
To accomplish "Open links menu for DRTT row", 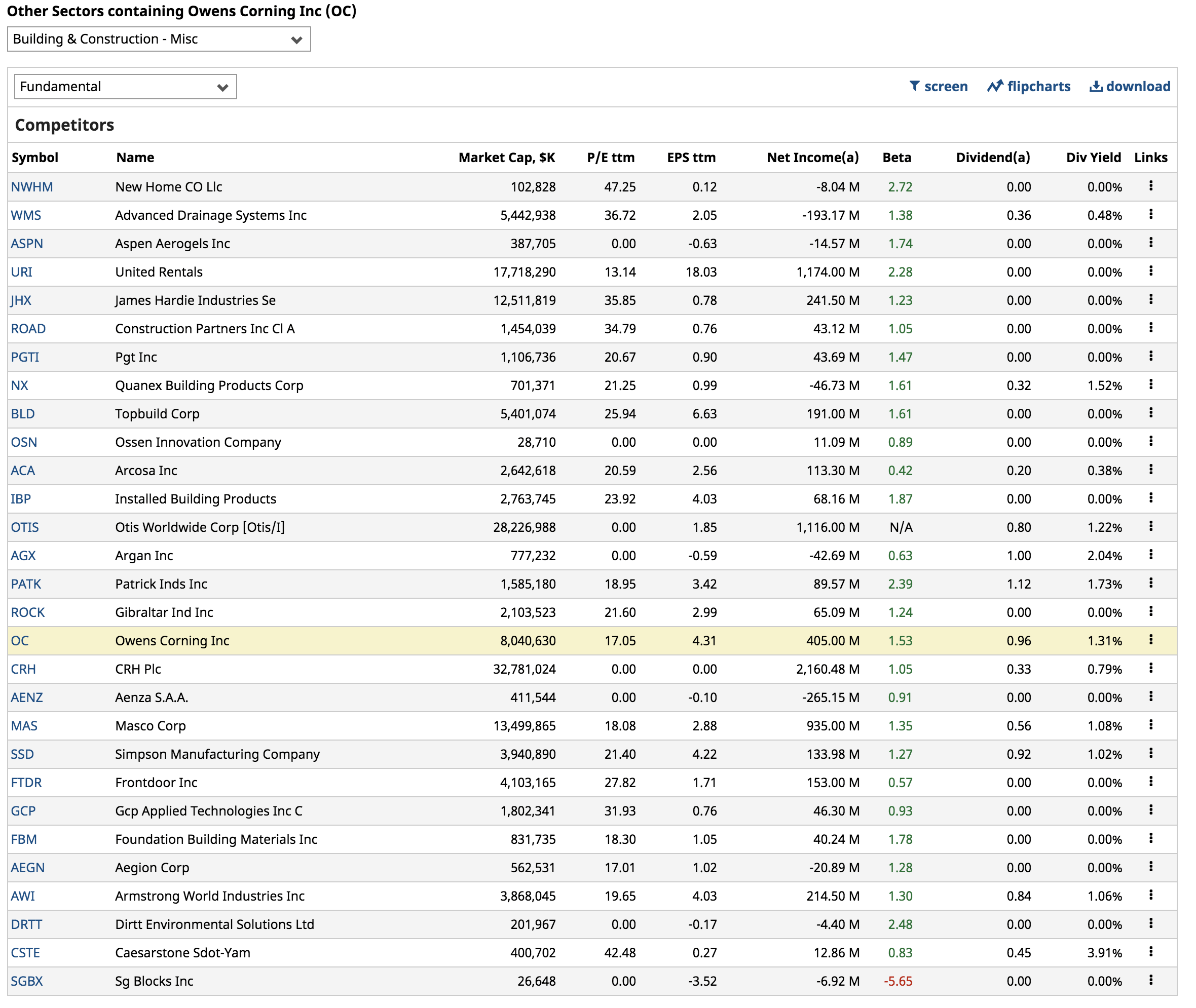I will [x=1150, y=923].
